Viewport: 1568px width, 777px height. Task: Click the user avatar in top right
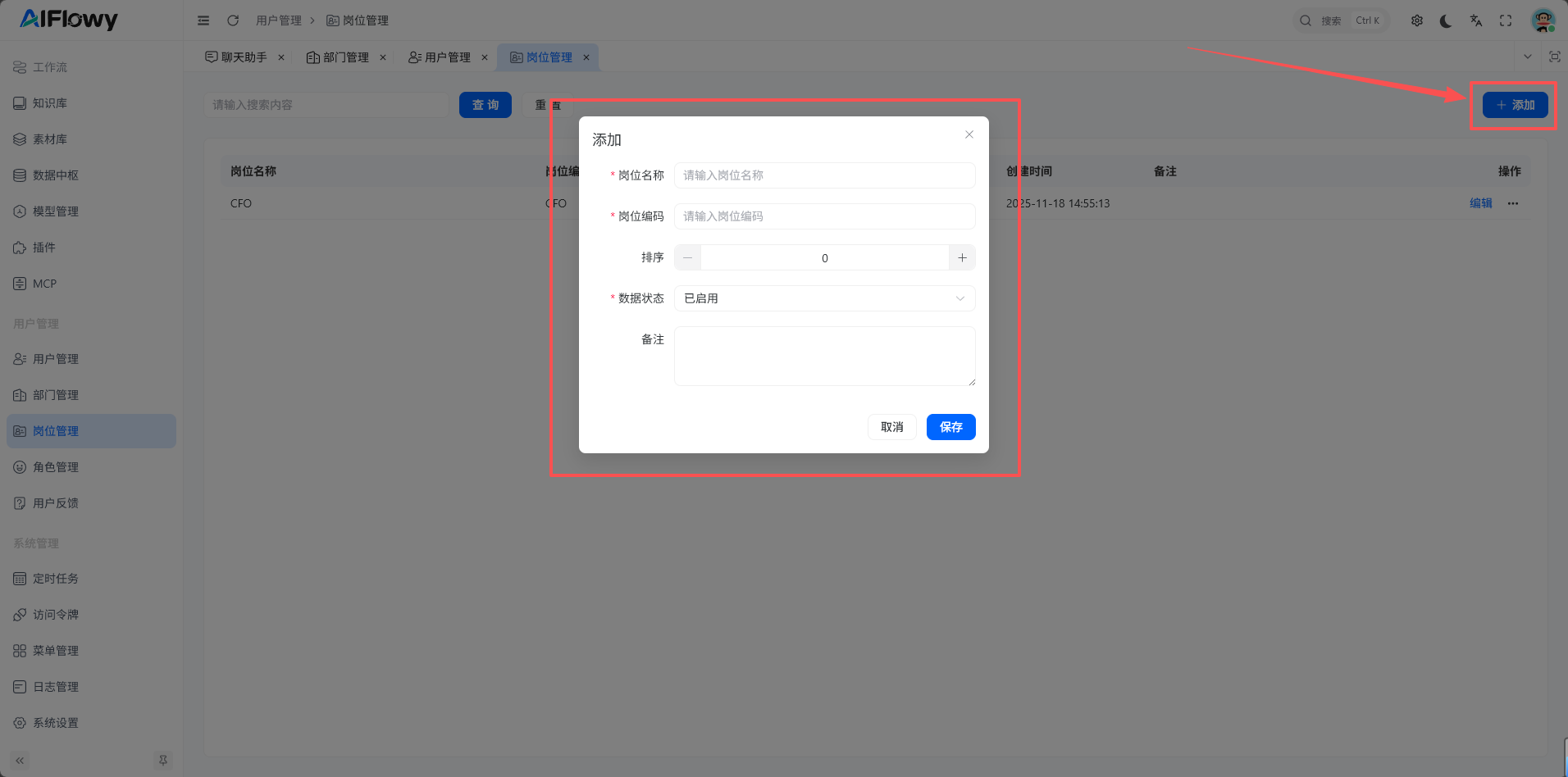pos(1543,21)
